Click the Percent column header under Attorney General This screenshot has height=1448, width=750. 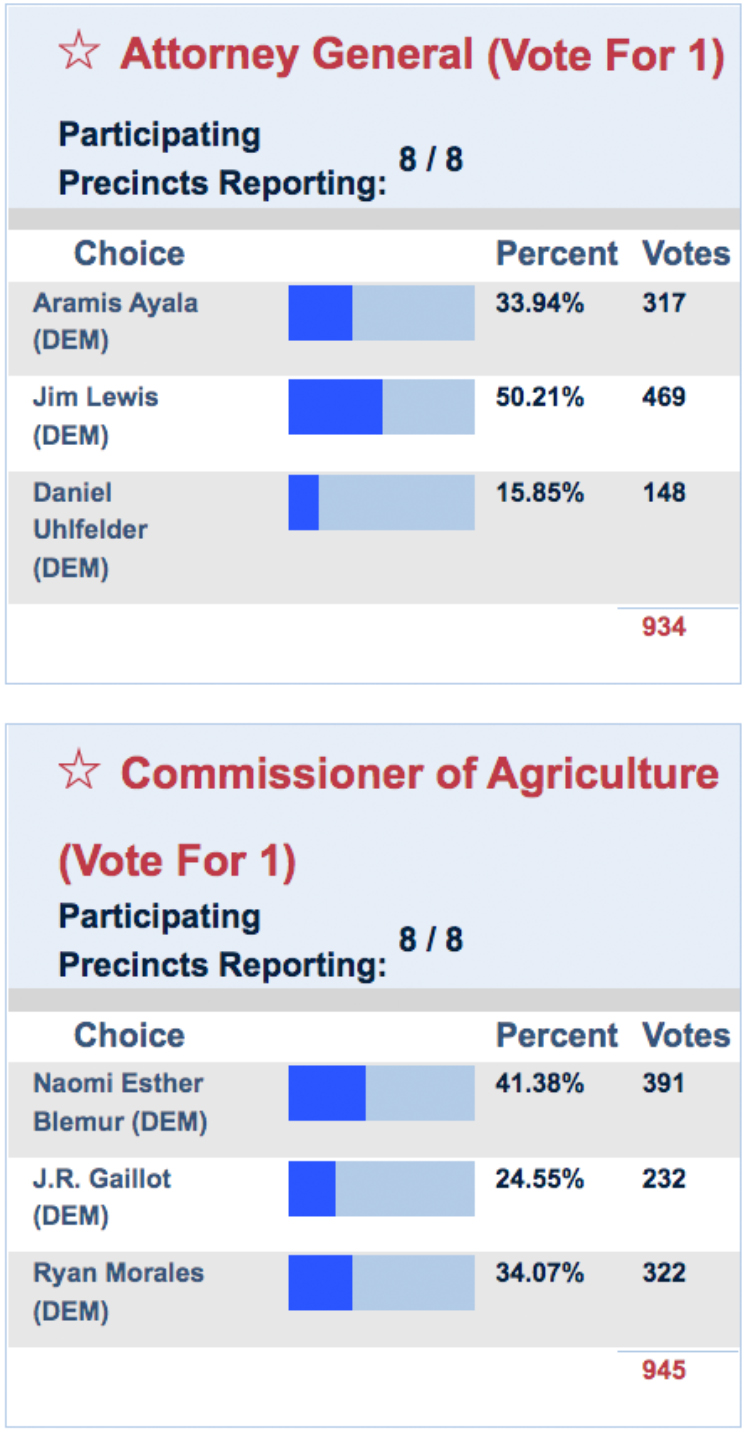coord(557,254)
